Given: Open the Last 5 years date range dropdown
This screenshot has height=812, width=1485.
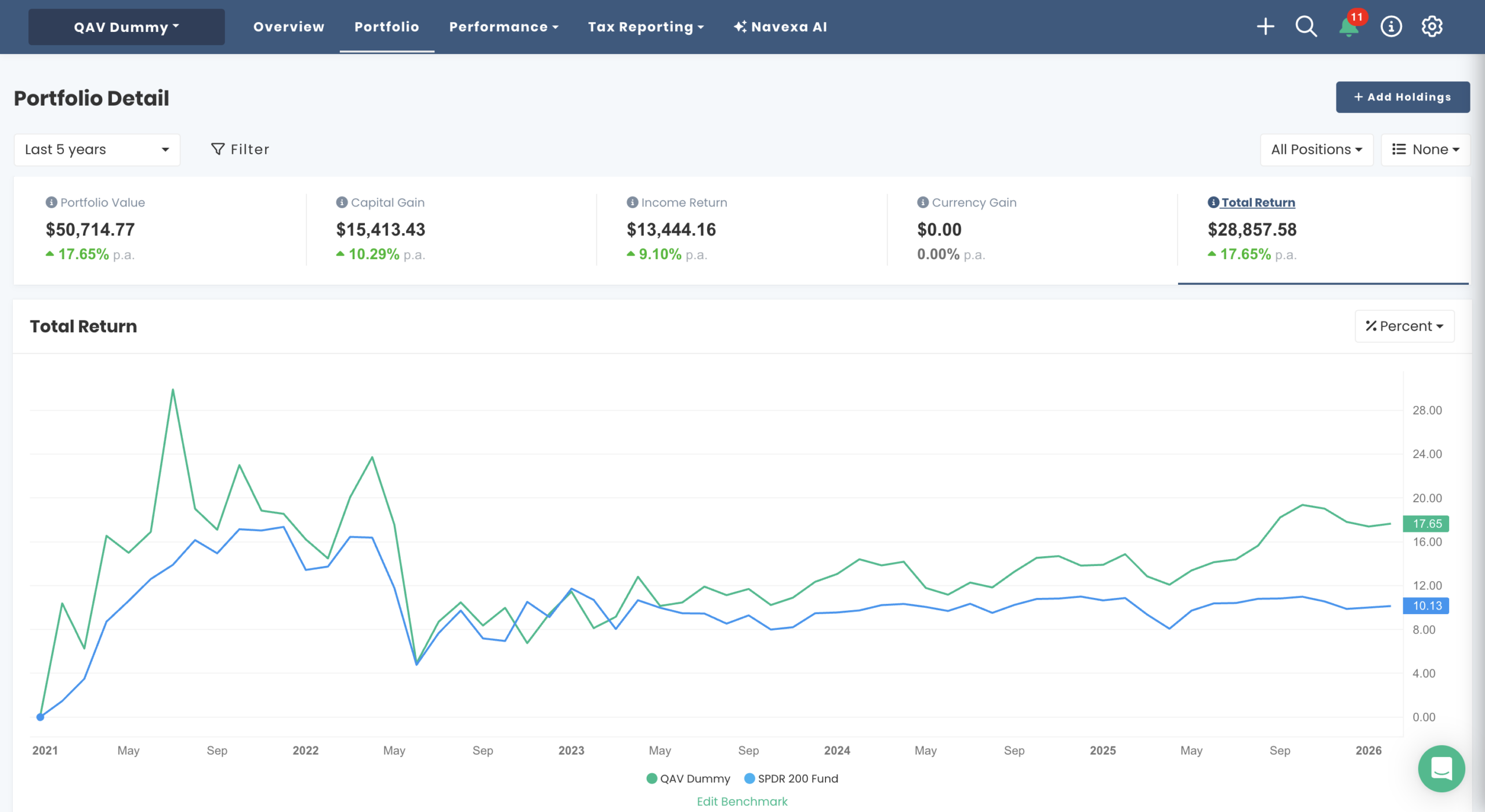Looking at the screenshot, I should pos(97,149).
